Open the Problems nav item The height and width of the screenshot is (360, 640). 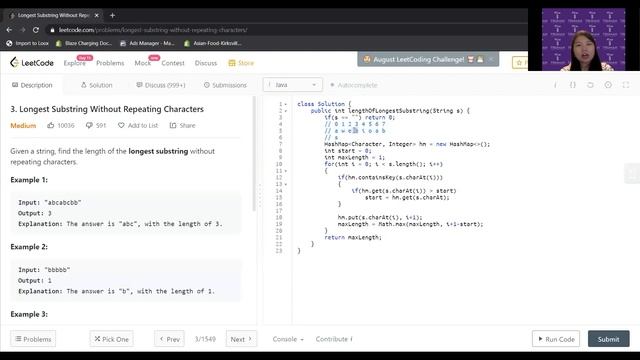[110, 63]
